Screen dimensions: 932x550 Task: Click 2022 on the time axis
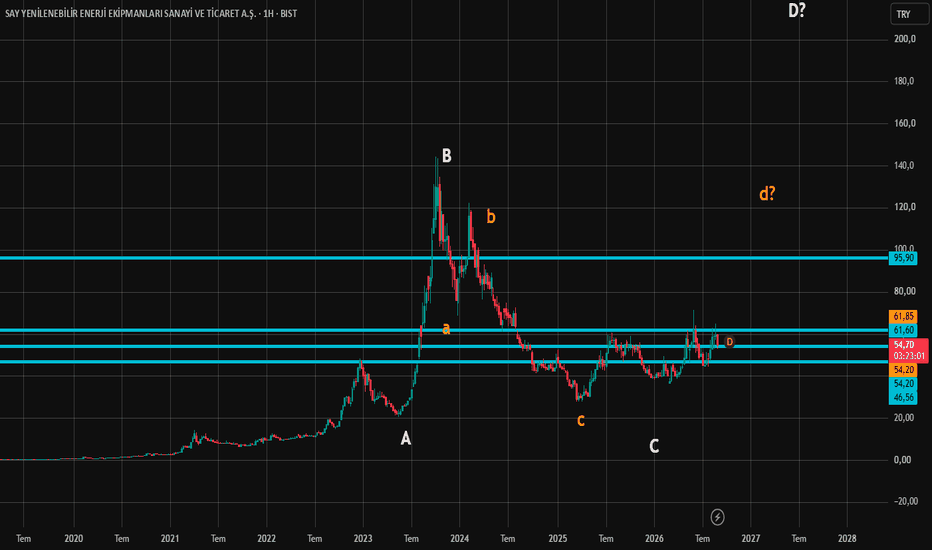[x=266, y=539]
